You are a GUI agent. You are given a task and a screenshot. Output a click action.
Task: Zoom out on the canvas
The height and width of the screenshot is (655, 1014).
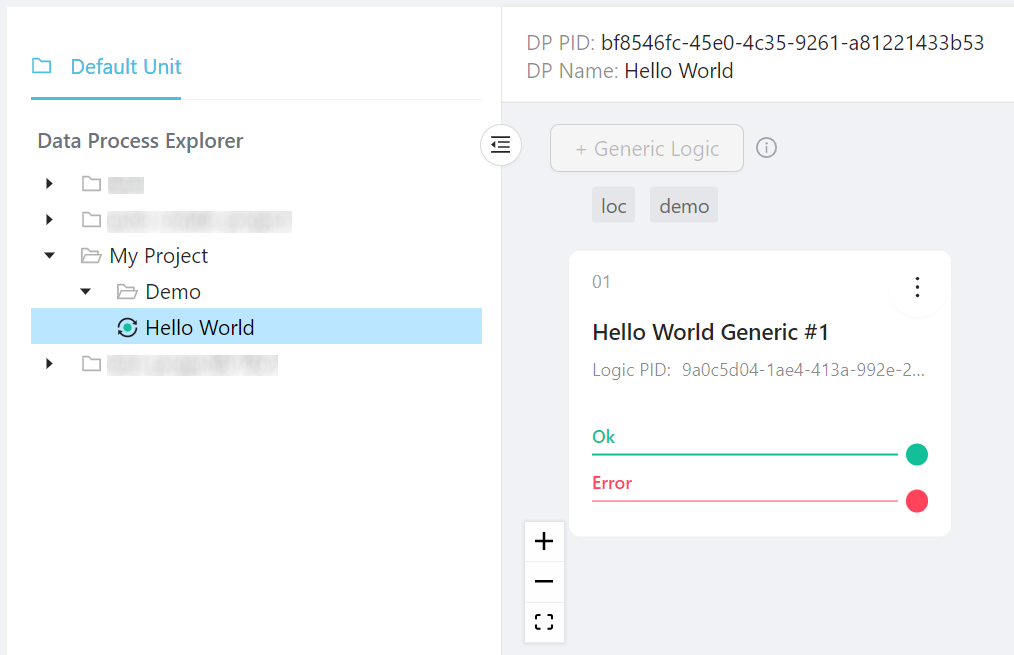pyautogui.click(x=544, y=582)
